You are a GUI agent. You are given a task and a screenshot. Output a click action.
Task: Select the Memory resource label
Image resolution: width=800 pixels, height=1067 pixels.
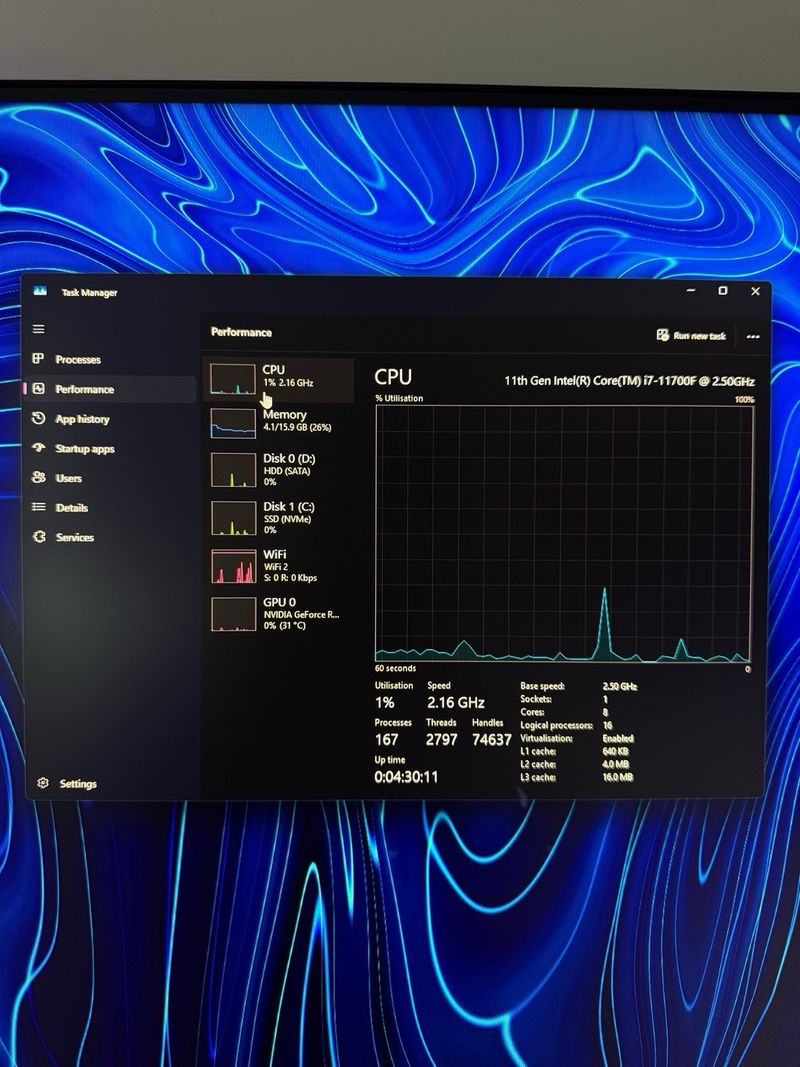[x=284, y=414]
